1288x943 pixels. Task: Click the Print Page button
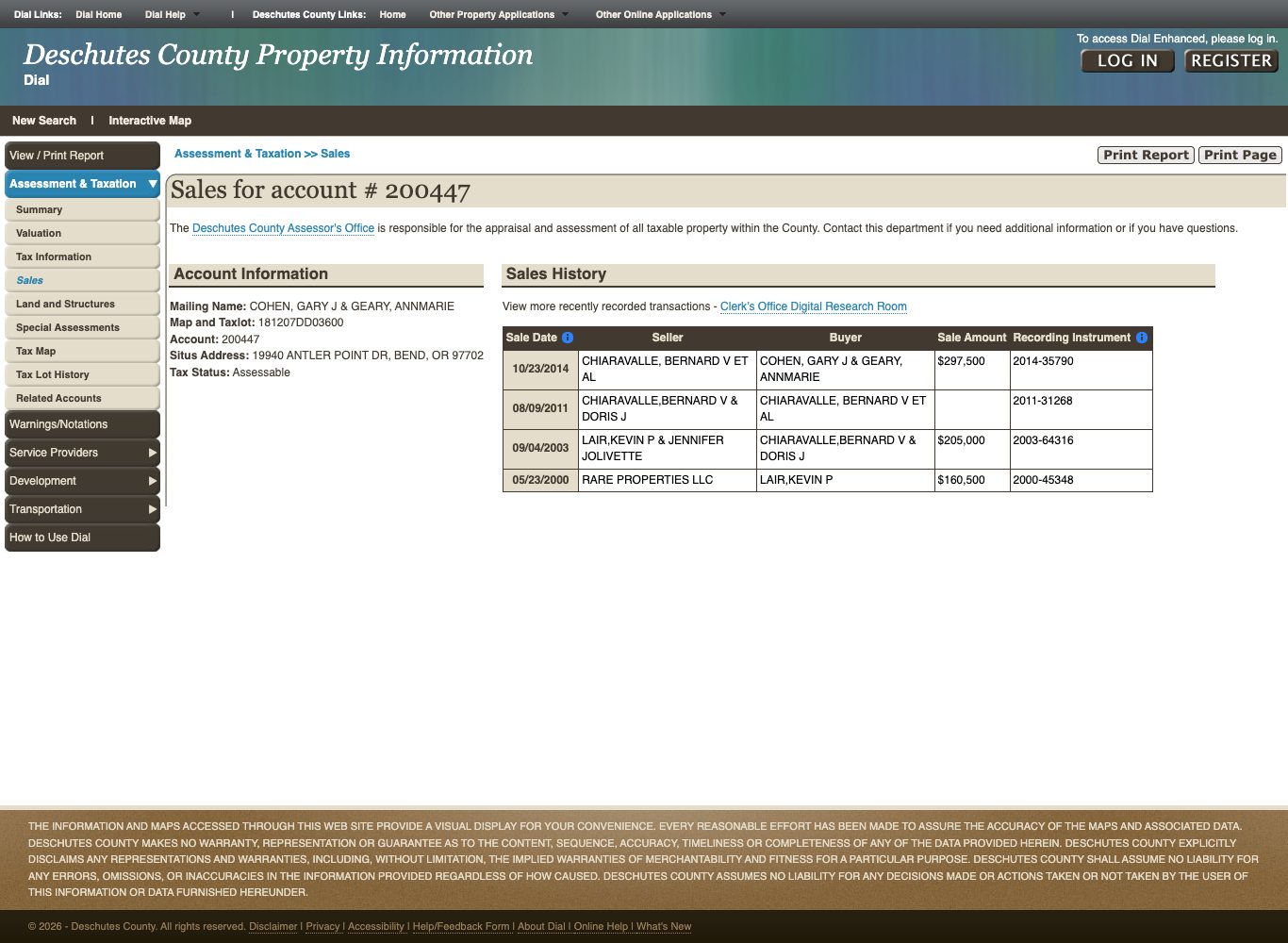pos(1240,155)
